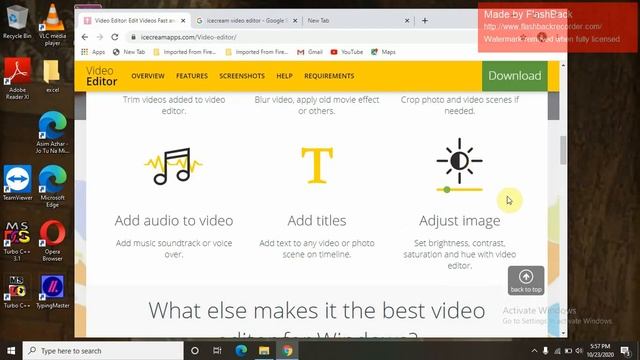Click the Adjust image brightness icon
This screenshot has height=360, width=640.
pyautogui.click(x=460, y=166)
